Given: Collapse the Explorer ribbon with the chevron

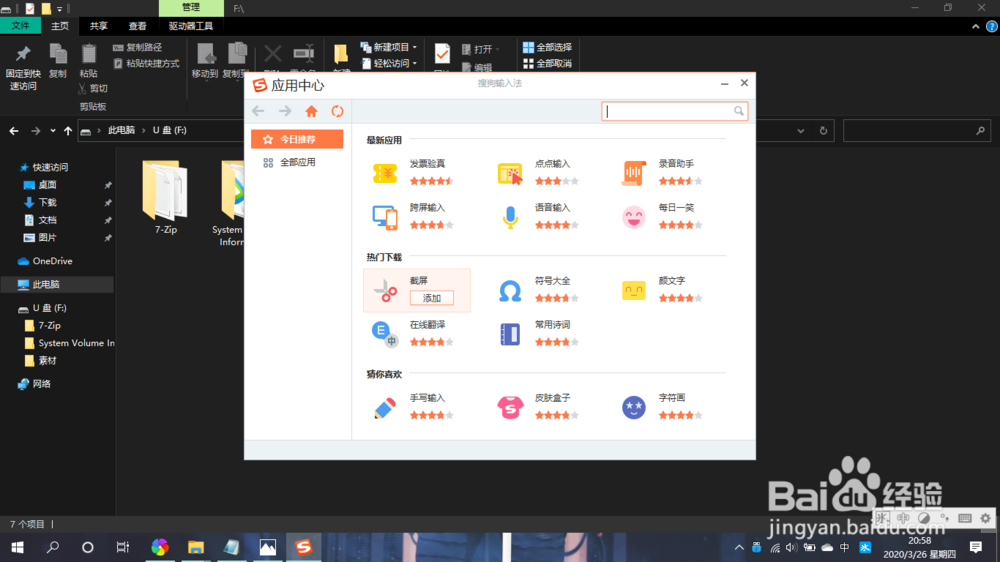Looking at the screenshot, I should point(976,26).
